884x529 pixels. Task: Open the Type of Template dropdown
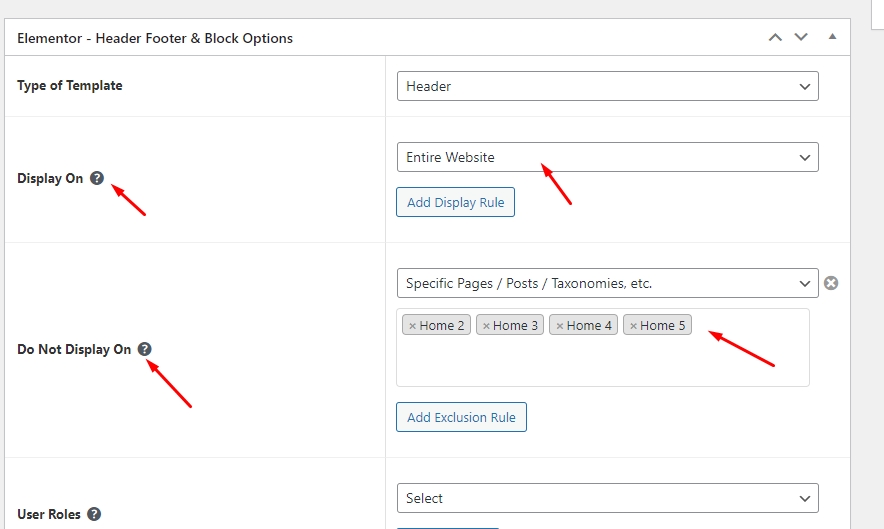pyautogui.click(x=607, y=86)
